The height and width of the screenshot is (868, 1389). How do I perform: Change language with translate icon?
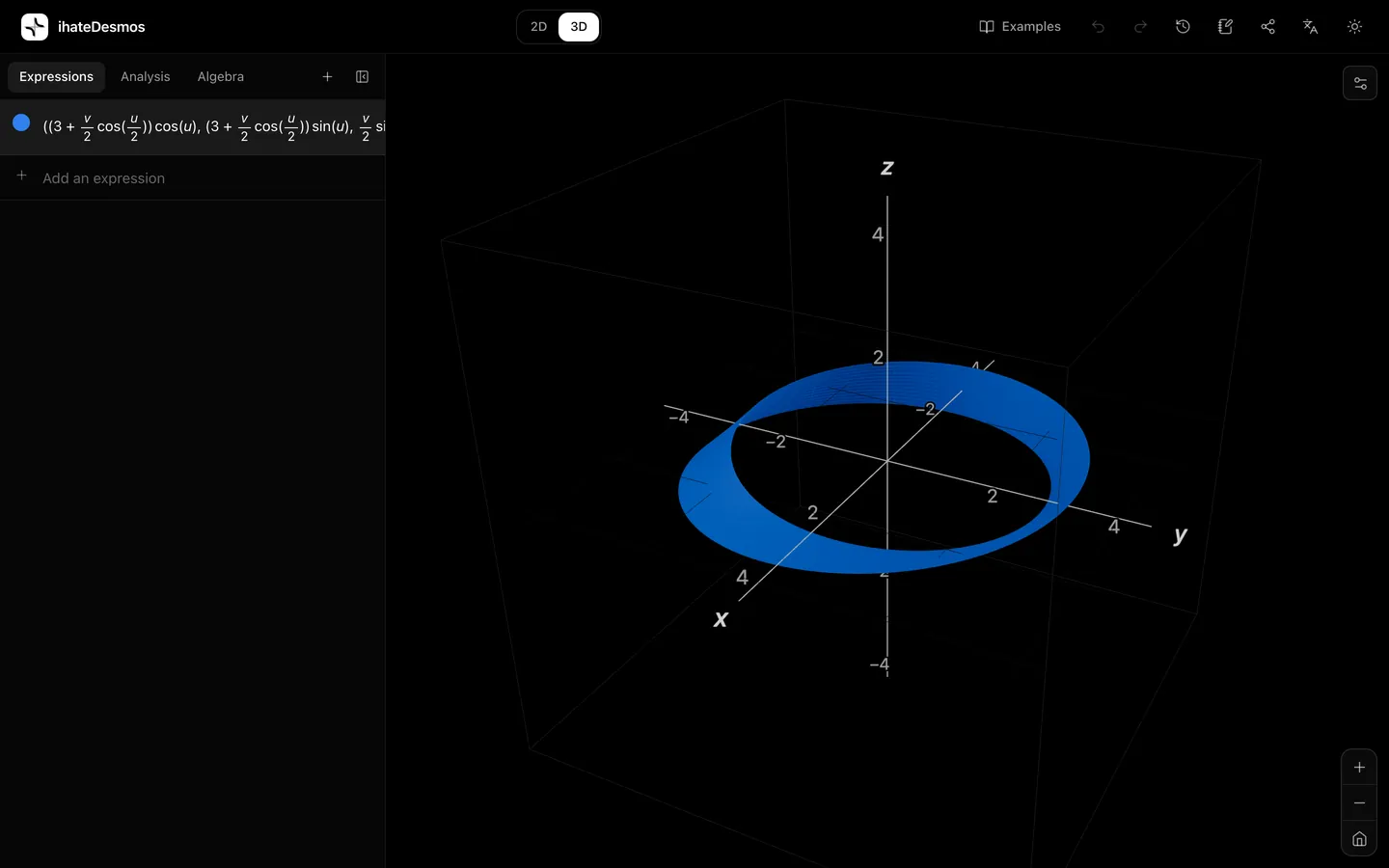coord(1310,27)
